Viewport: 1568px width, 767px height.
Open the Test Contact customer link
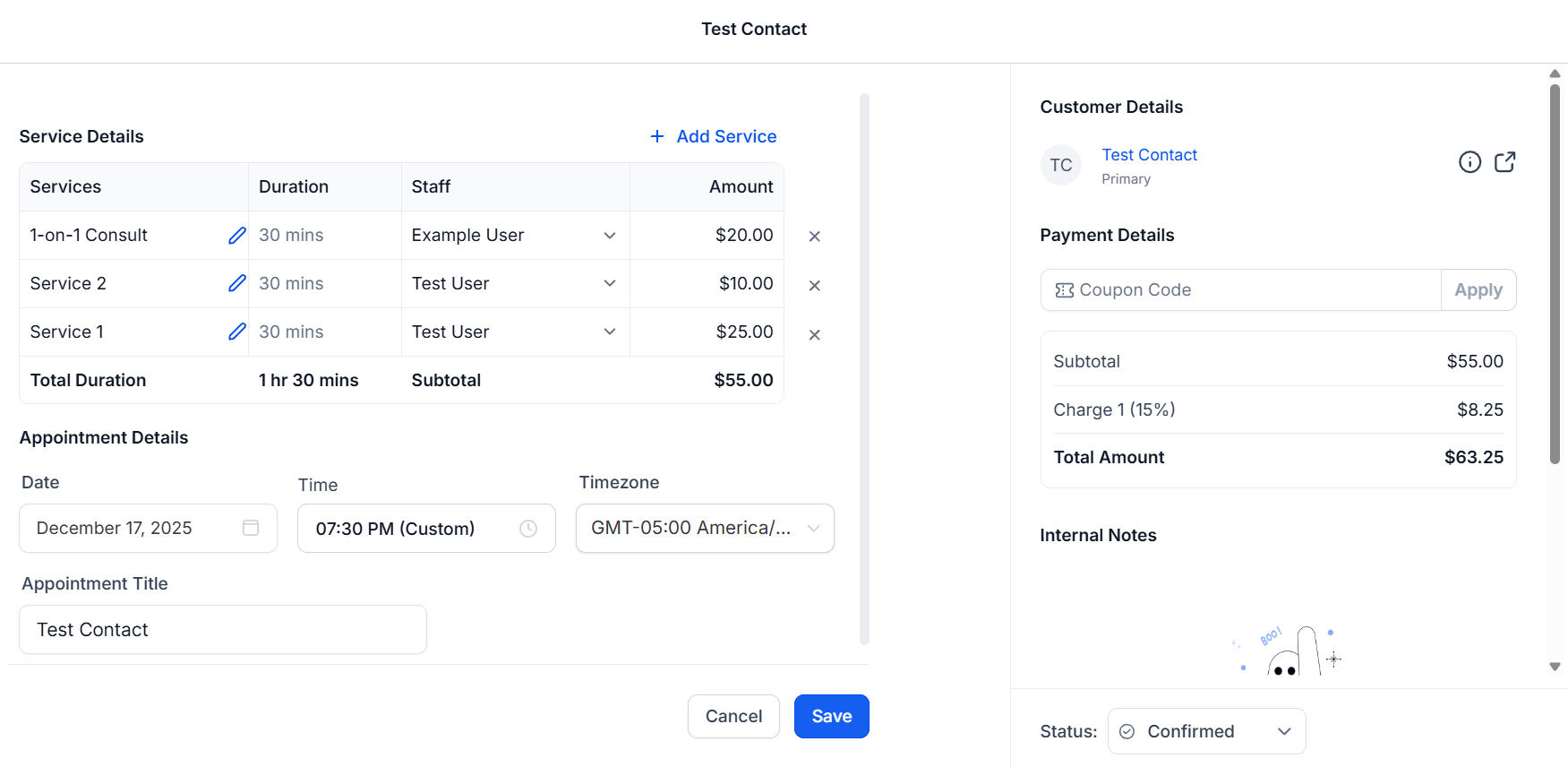pos(1149,155)
